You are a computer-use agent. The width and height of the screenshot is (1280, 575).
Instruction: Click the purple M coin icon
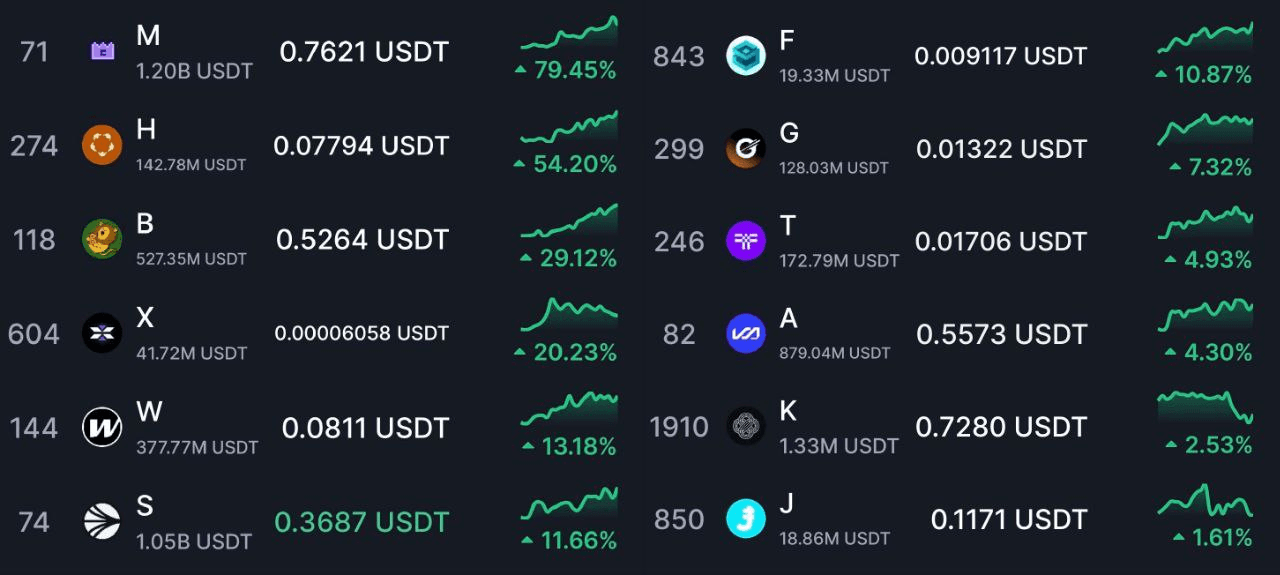tap(102, 51)
